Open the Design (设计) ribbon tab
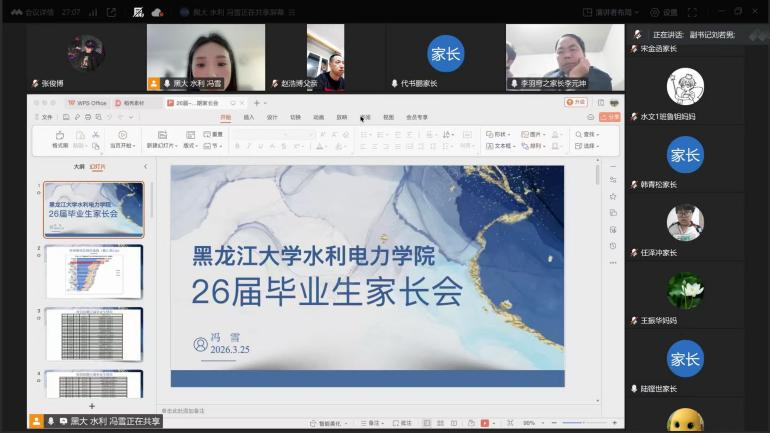The width and height of the screenshot is (770, 433). pos(272,117)
